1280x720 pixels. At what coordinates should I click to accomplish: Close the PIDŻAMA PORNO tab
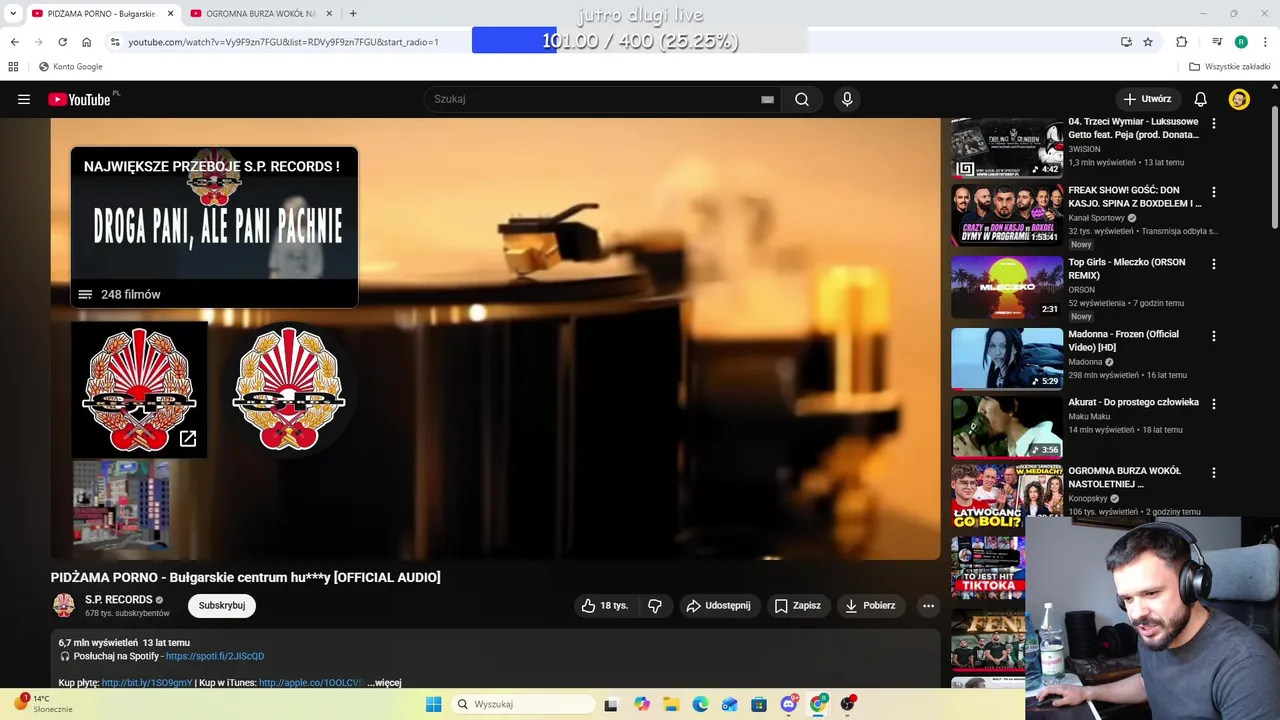tap(170, 13)
